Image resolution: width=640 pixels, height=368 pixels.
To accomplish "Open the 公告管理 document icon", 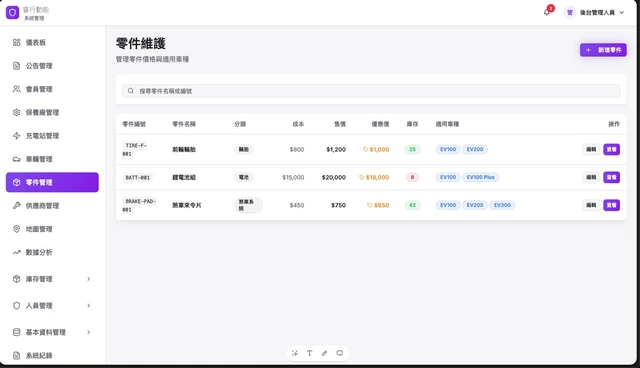I will (16, 66).
